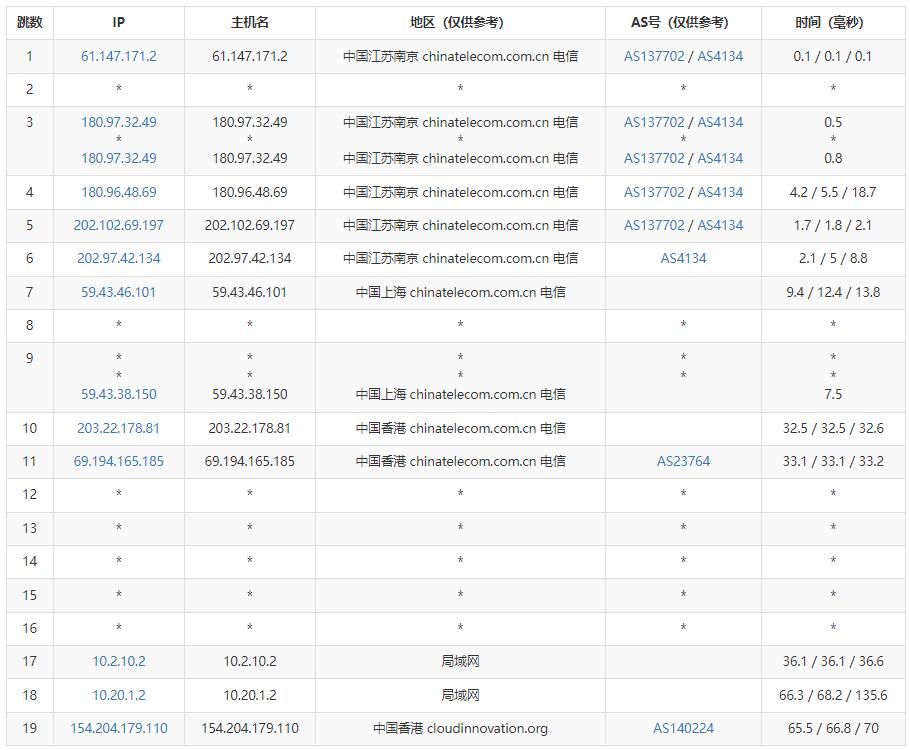Screen dimensions: 910x750
Task: Click the 跳数 column header
Action: (x=30, y=23)
